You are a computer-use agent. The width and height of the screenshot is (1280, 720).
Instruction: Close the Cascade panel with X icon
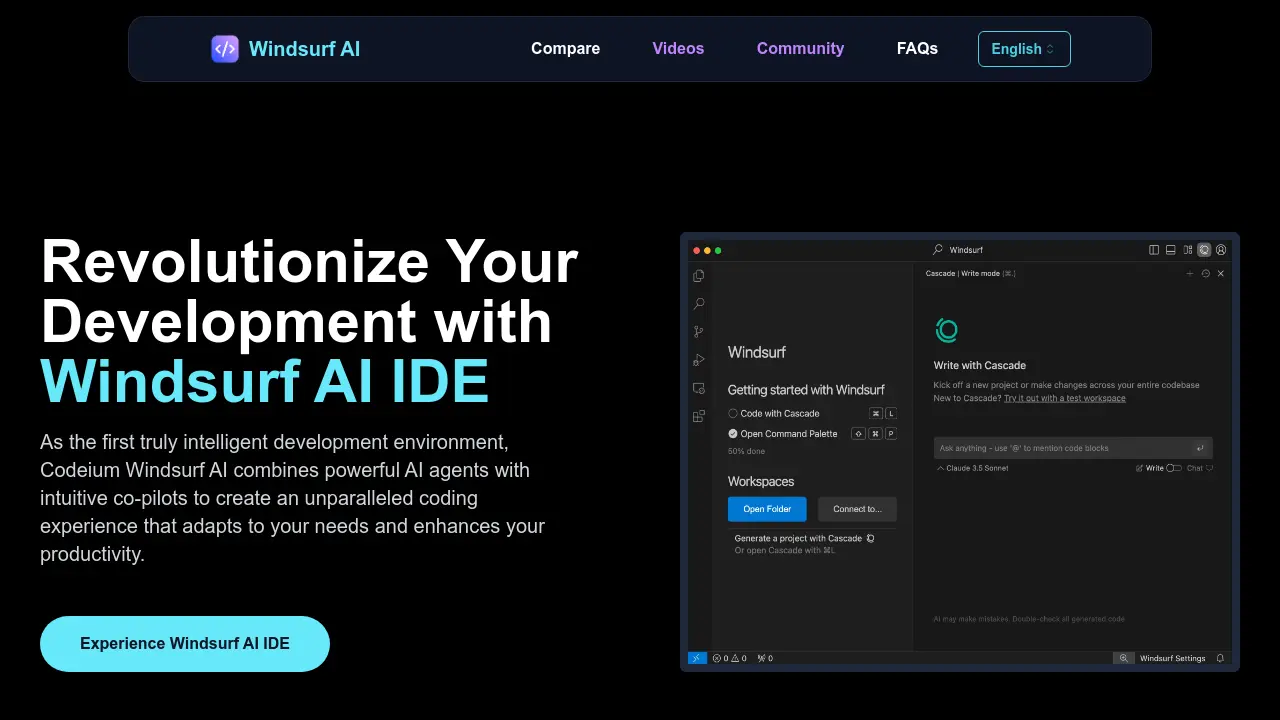pyautogui.click(x=1220, y=273)
